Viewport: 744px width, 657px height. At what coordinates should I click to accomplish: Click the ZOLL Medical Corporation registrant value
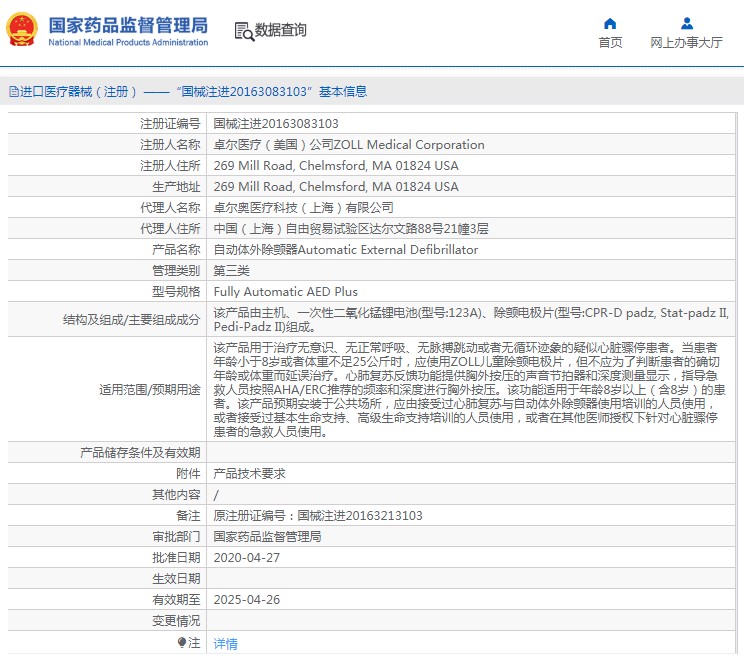(x=349, y=145)
